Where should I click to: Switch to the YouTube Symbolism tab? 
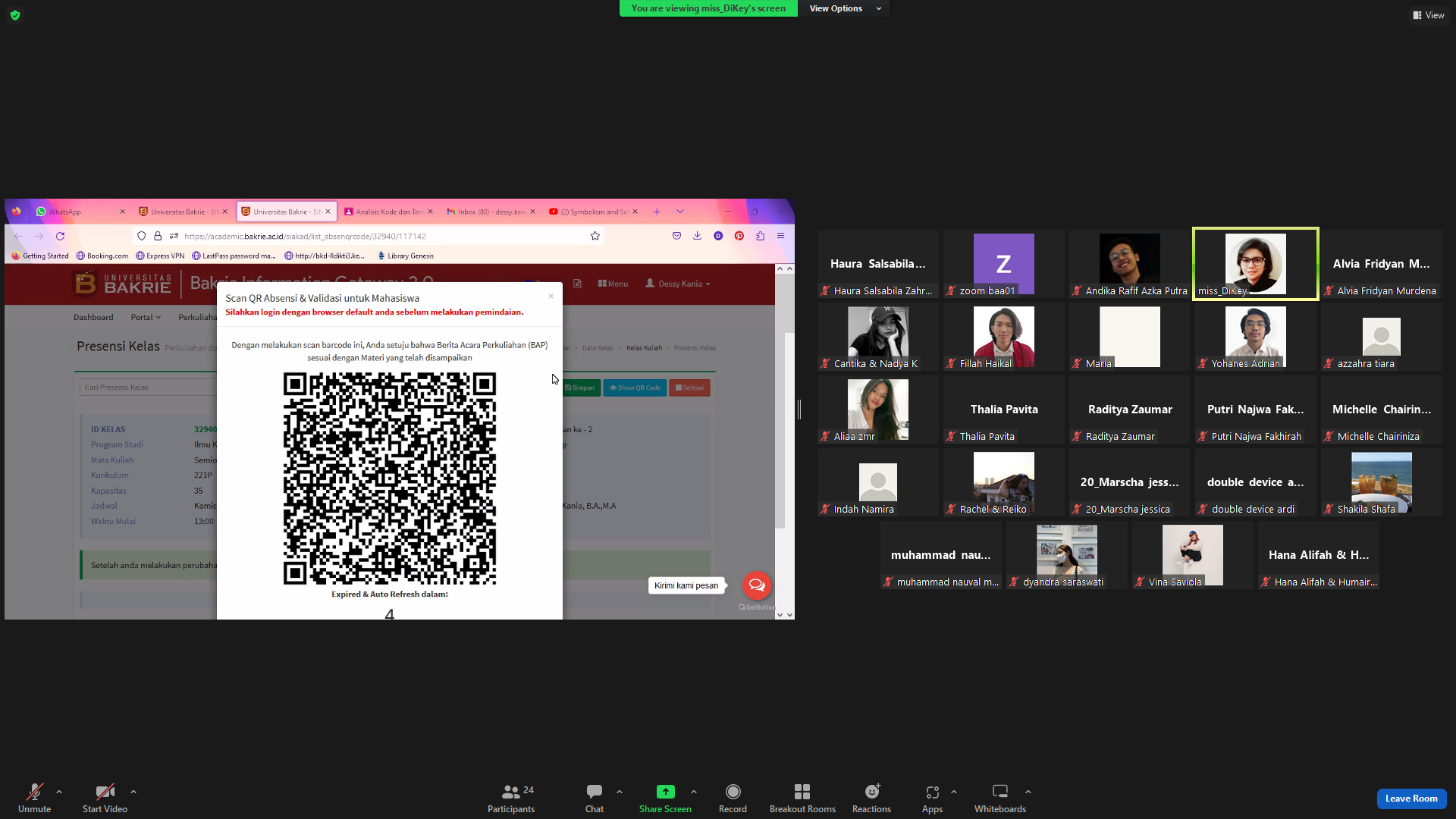tap(593, 212)
